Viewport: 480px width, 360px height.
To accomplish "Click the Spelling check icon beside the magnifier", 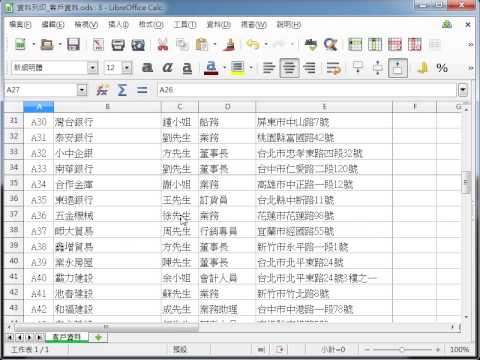I will pos(311,44).
